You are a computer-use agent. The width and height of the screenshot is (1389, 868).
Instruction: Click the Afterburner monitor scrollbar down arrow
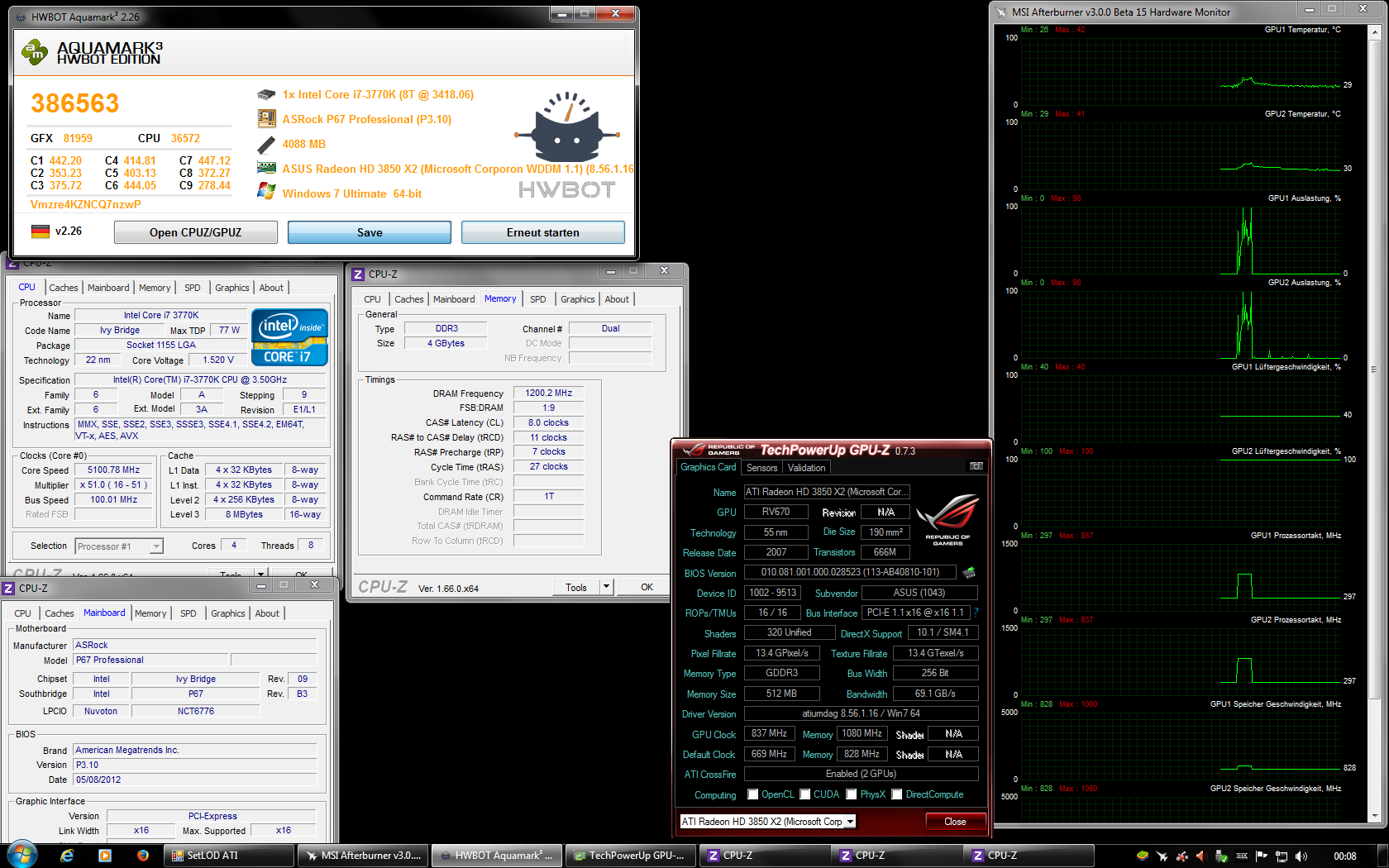tap(1375, 816)
